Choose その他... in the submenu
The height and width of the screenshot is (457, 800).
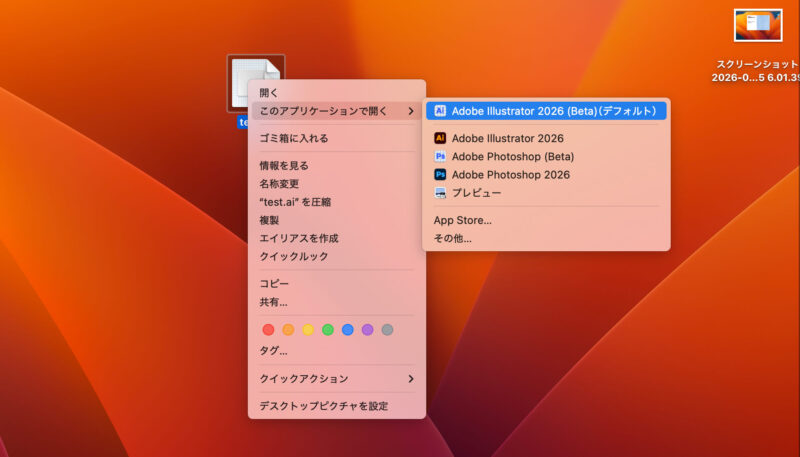546,238
